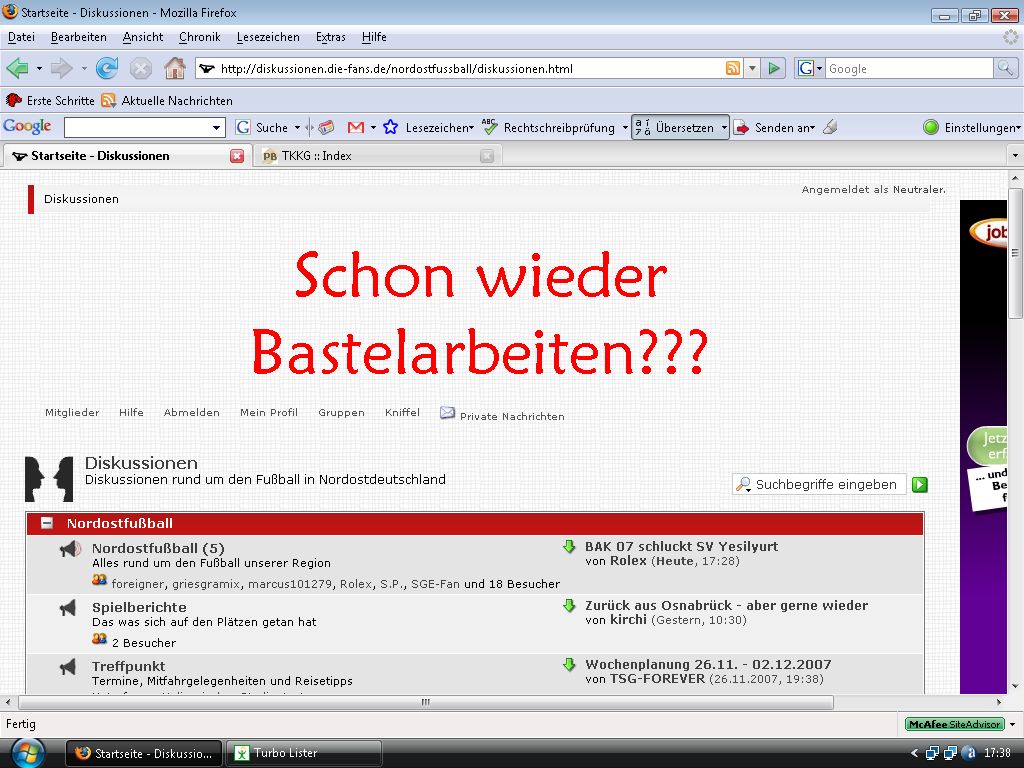Viewport: 1024px width, 768px height.
Task: Click the Gmail icon in Google toolbar
Action: [355, 127]
